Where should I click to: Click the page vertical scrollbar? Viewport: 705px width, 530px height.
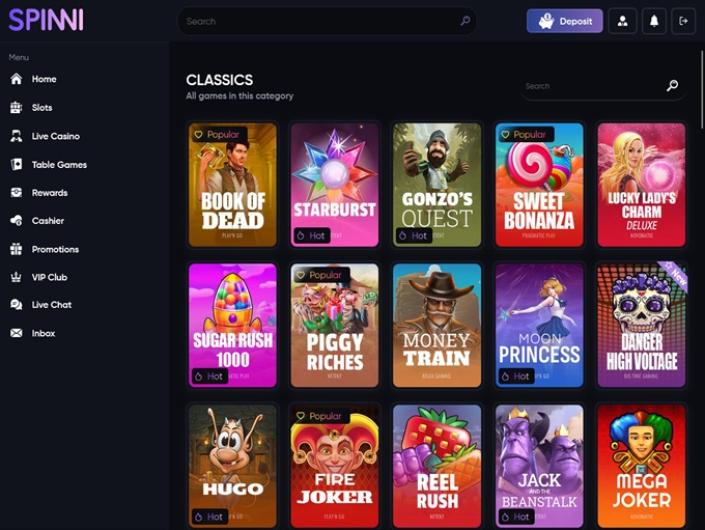tap(702, 89)
